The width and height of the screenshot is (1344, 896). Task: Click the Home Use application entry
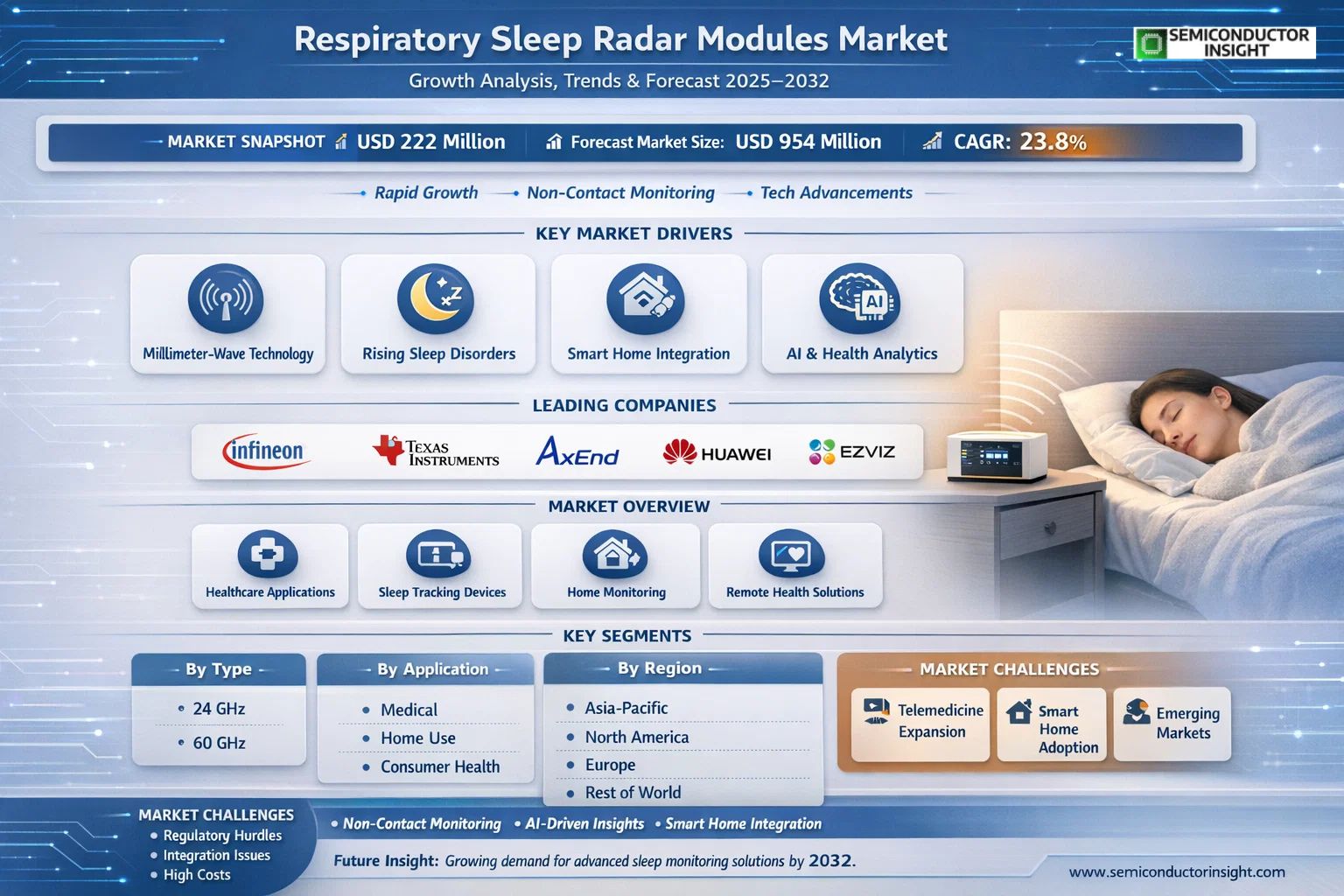[x=417, y=738]
